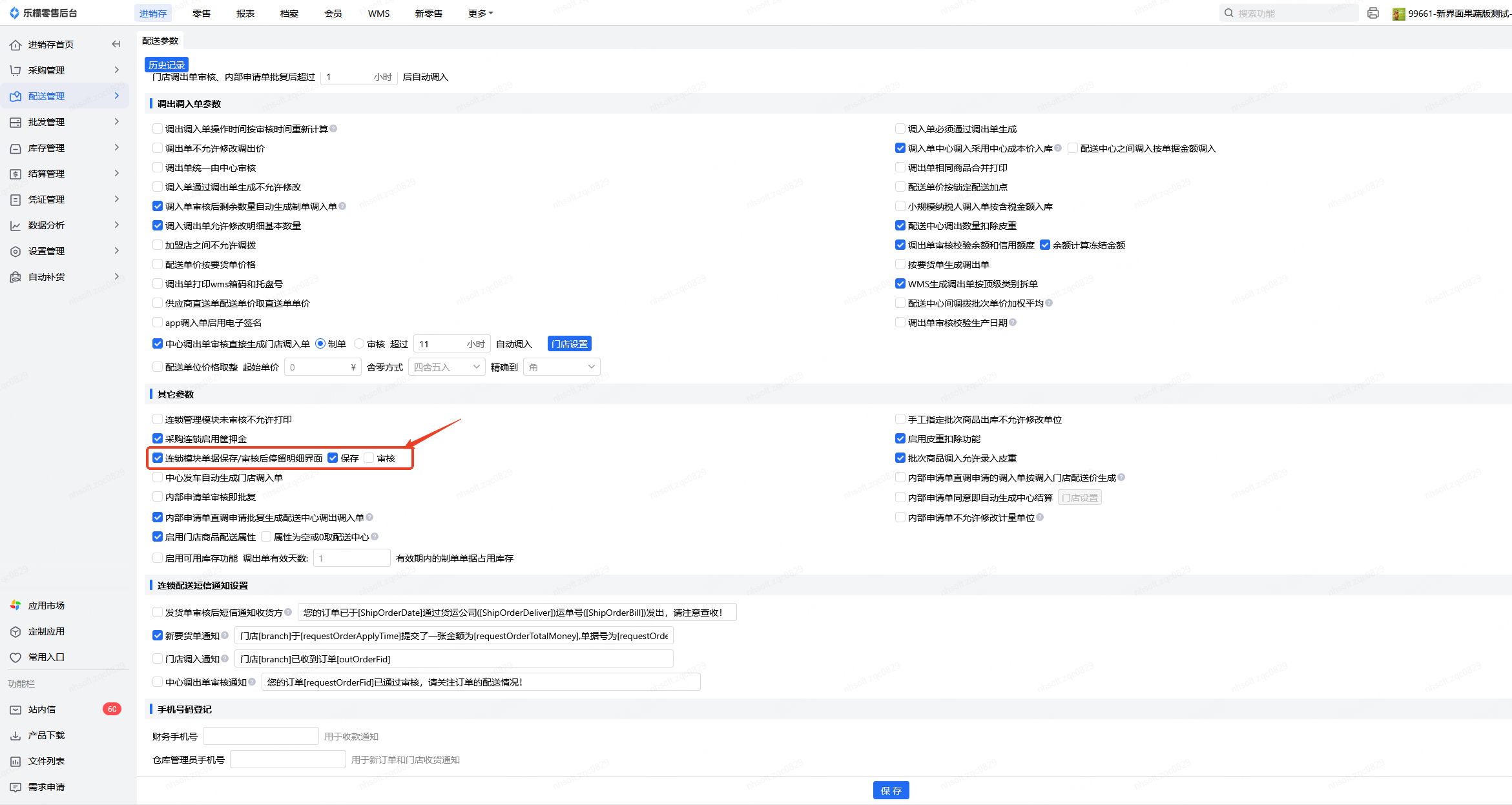Click the 历史记录 button
The width and height of the screenshot is (1512, 805).
coord(167,65)
